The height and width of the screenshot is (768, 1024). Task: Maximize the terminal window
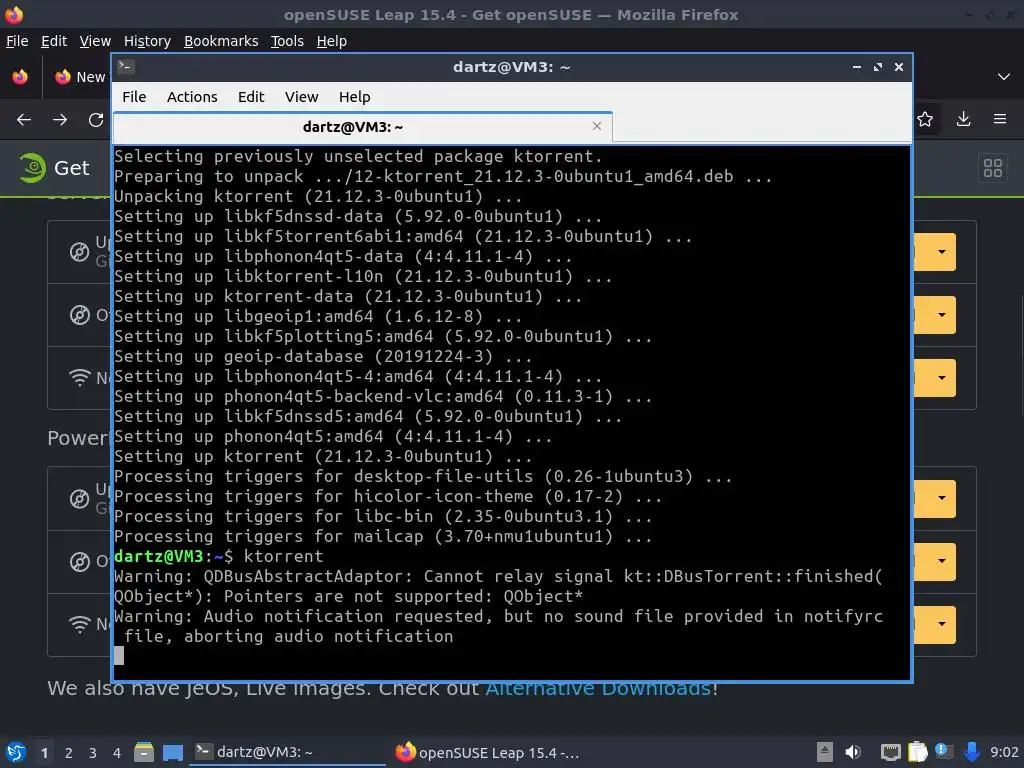click(x=878, y=67)
